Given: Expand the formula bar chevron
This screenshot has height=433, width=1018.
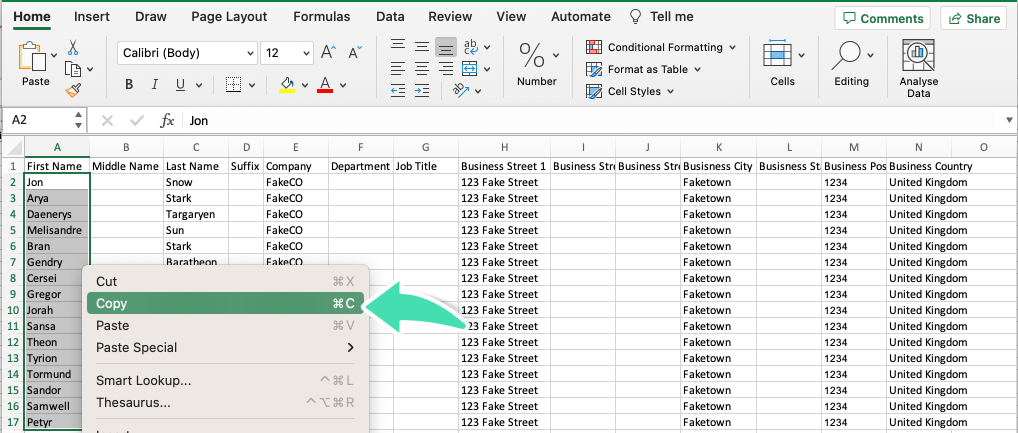Looking at the screenshot, I should point(1009,120).
